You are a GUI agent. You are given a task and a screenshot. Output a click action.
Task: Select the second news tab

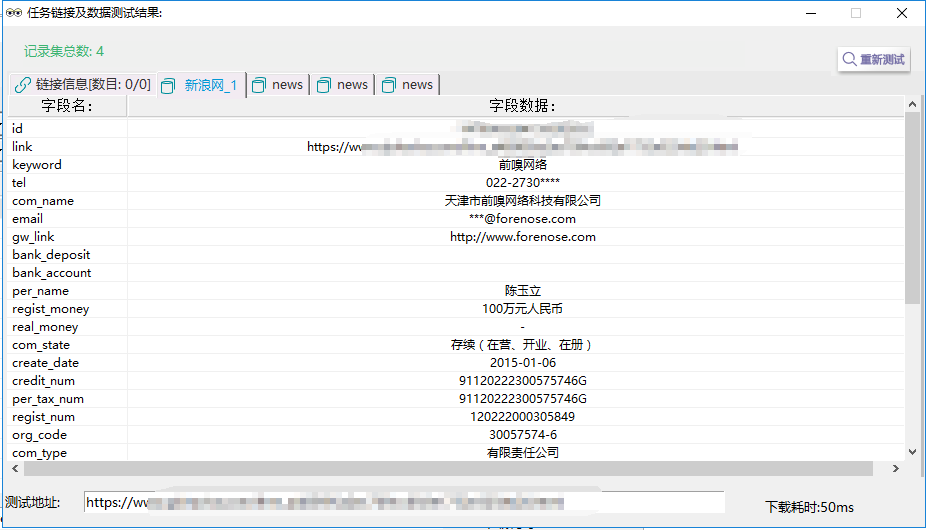pyautogui.click(x=343, y=85)
